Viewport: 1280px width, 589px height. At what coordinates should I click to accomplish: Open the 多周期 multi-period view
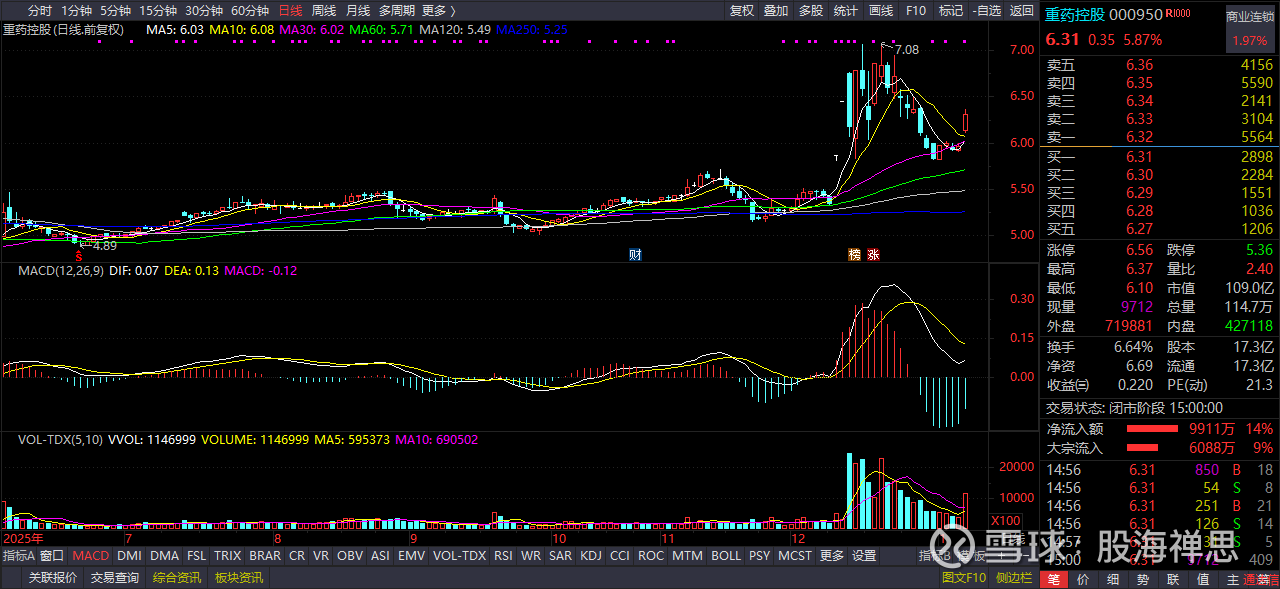tap(397, 10)
